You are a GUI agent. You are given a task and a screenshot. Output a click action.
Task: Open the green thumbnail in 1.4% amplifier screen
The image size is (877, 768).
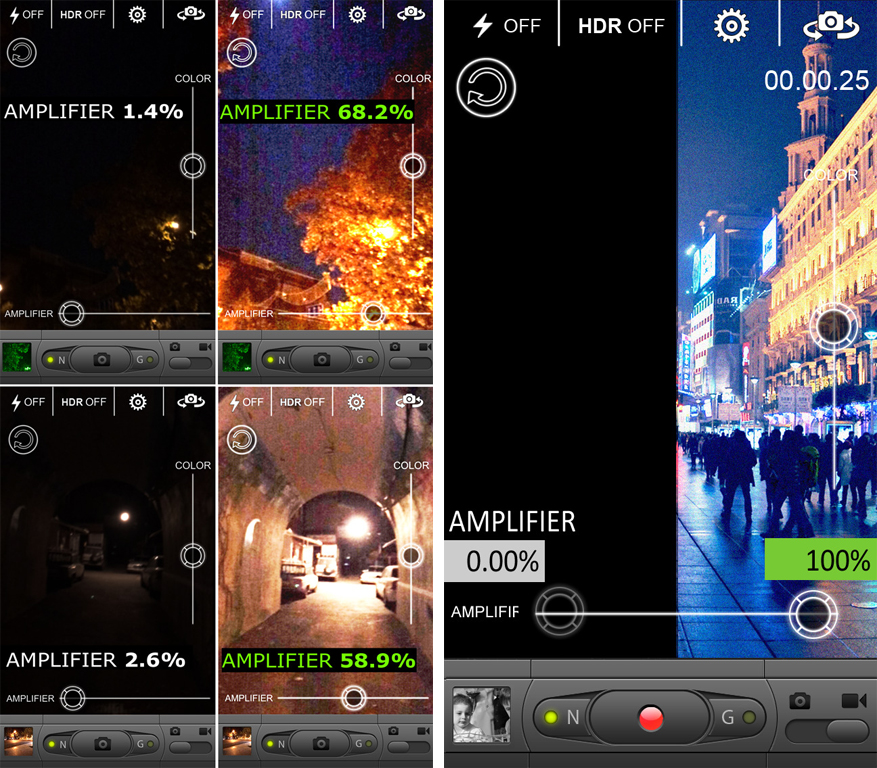pyautogui.click(x=17, y=357)
